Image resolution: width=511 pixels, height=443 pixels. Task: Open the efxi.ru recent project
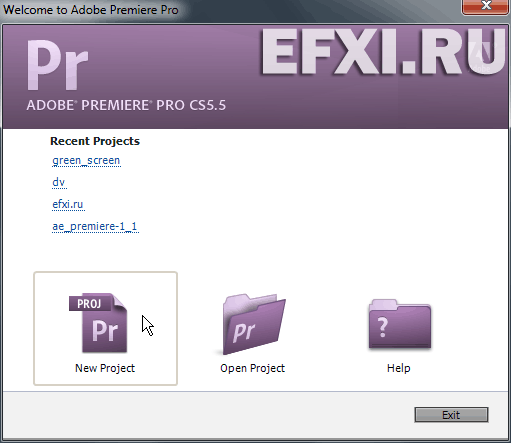coord(68,204)
